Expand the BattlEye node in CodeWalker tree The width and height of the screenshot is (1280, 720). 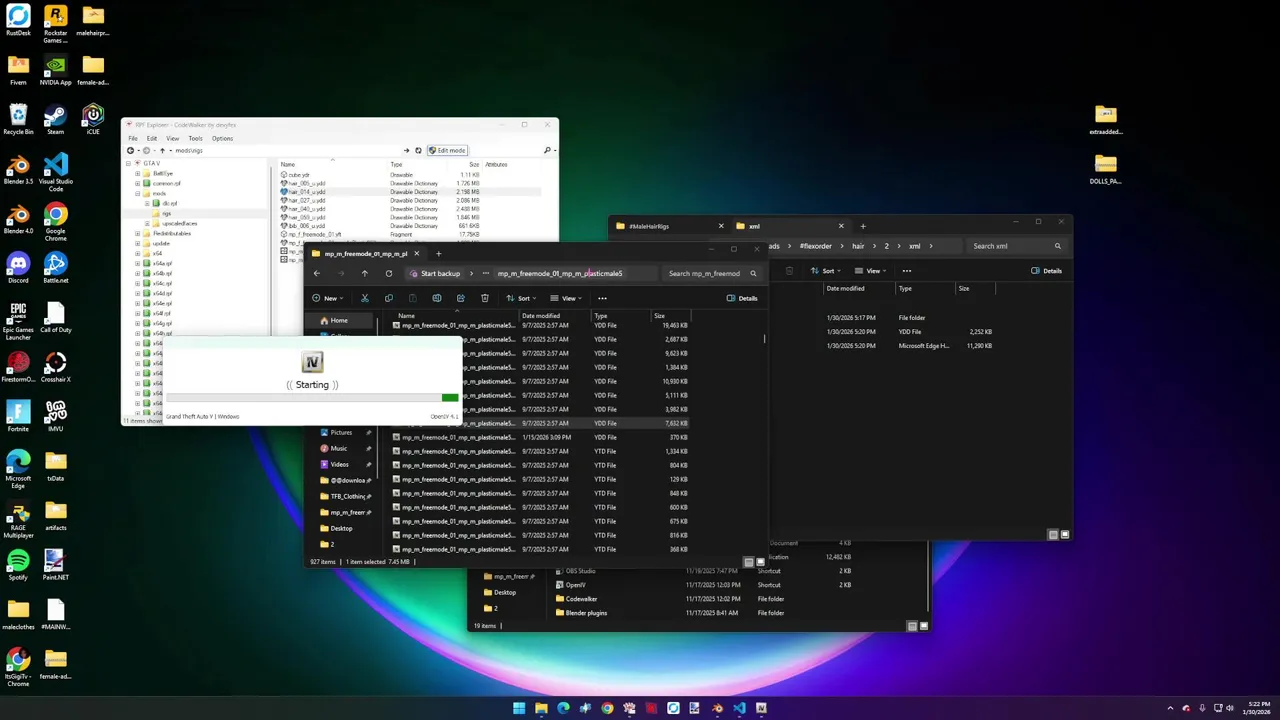(x=137, y=173)
